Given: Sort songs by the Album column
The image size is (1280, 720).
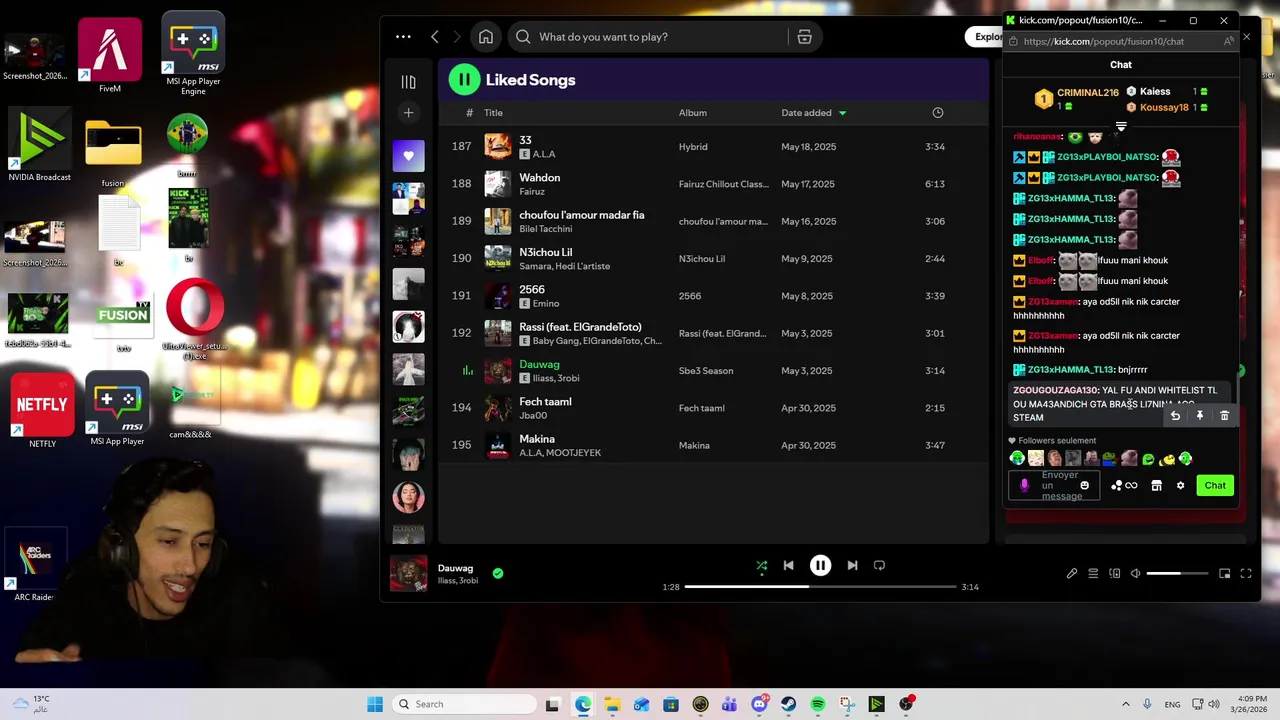Looking at the screenshot, I should 692,113.
